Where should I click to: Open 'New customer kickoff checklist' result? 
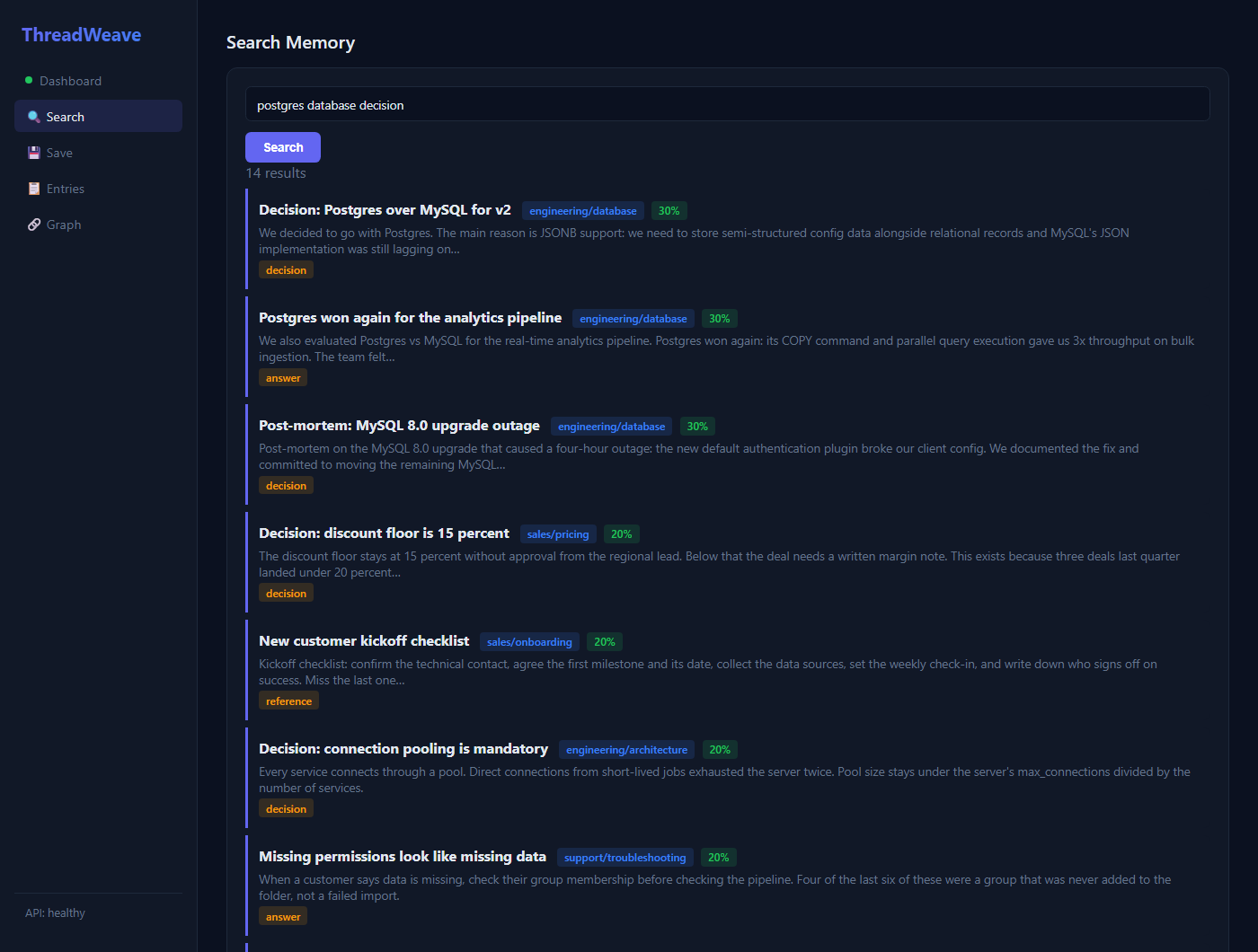(364, 641)
